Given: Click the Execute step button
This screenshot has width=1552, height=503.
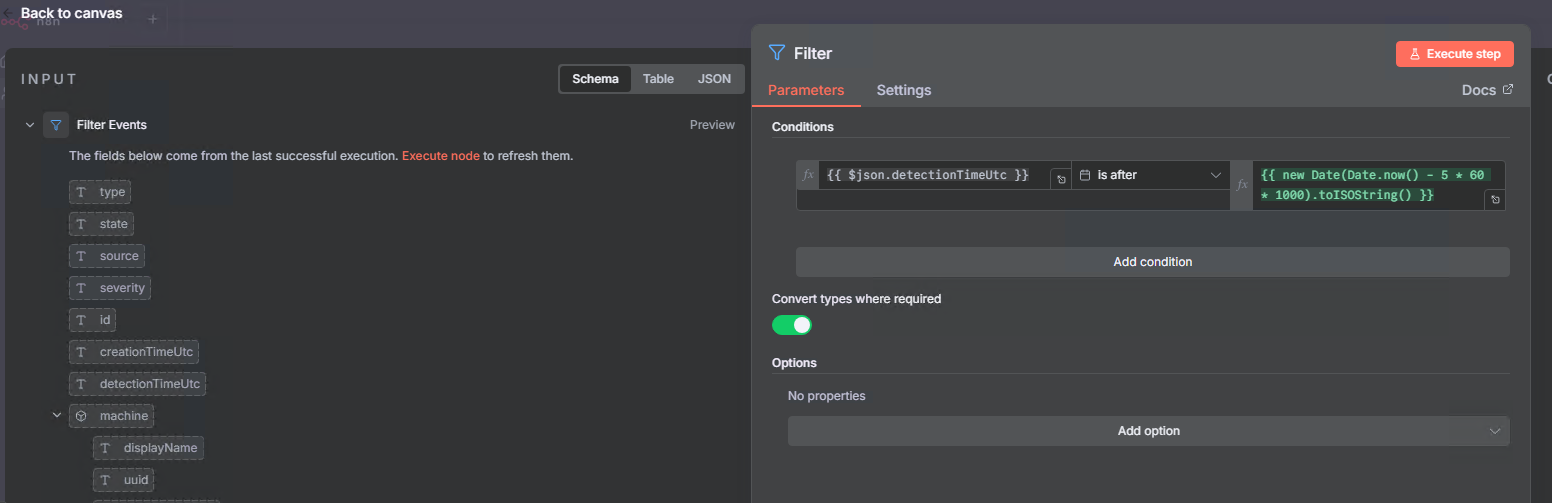Looking at the screenshot, I should pyautogui.click(x=1454, y=54).
